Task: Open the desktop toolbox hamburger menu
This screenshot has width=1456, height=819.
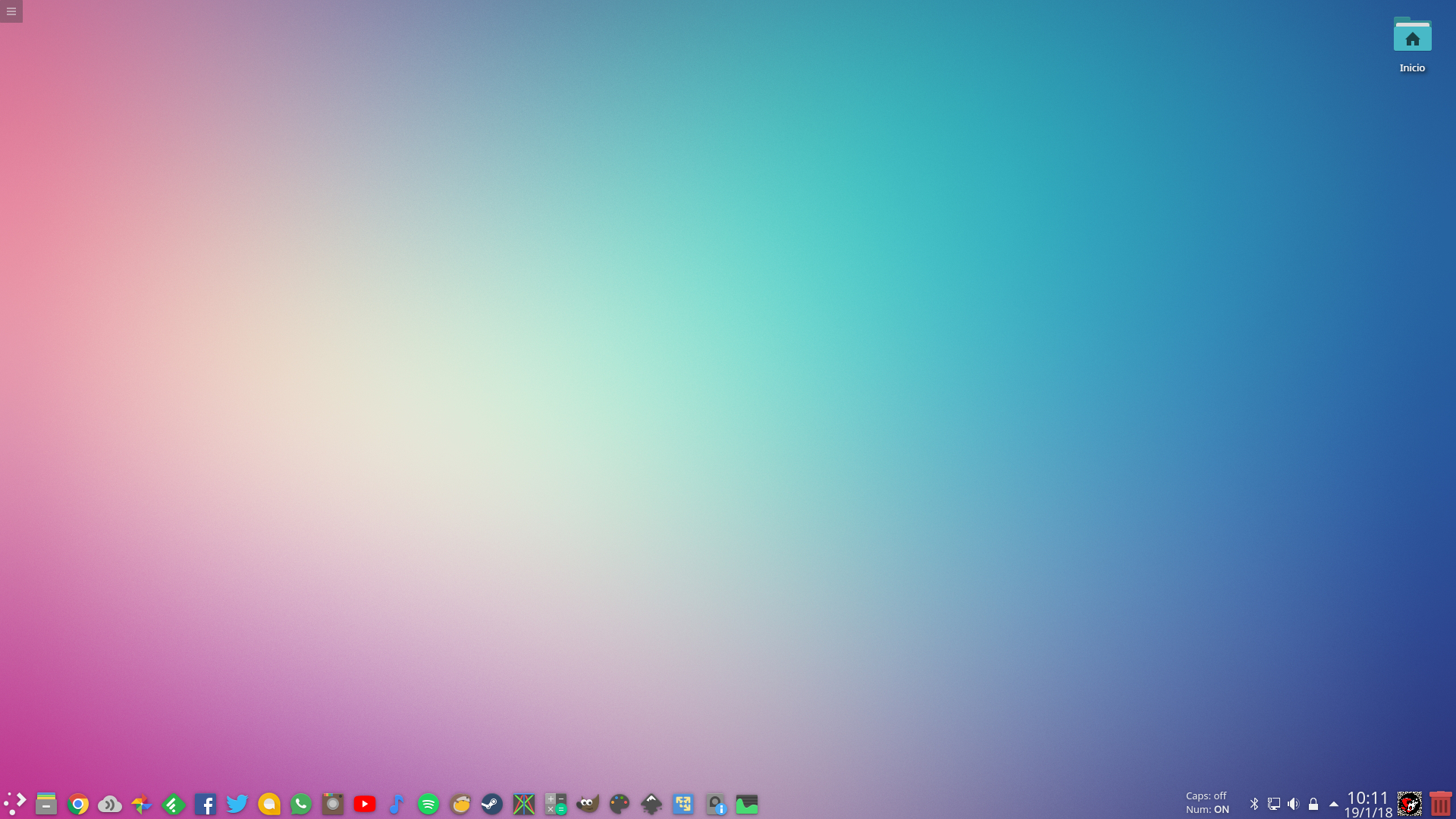Action: 11,11
